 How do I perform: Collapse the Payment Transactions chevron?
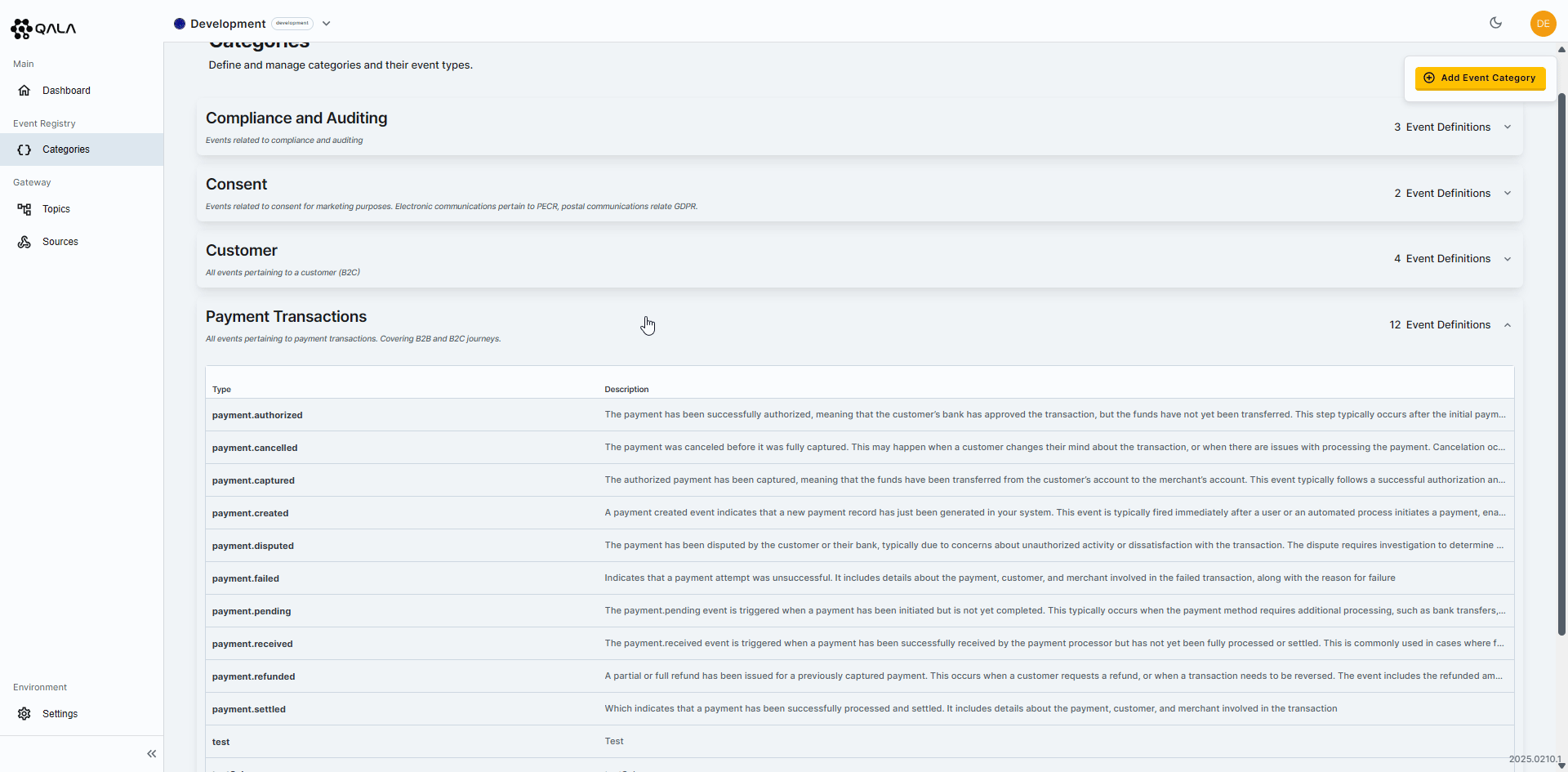point(1508,325)
